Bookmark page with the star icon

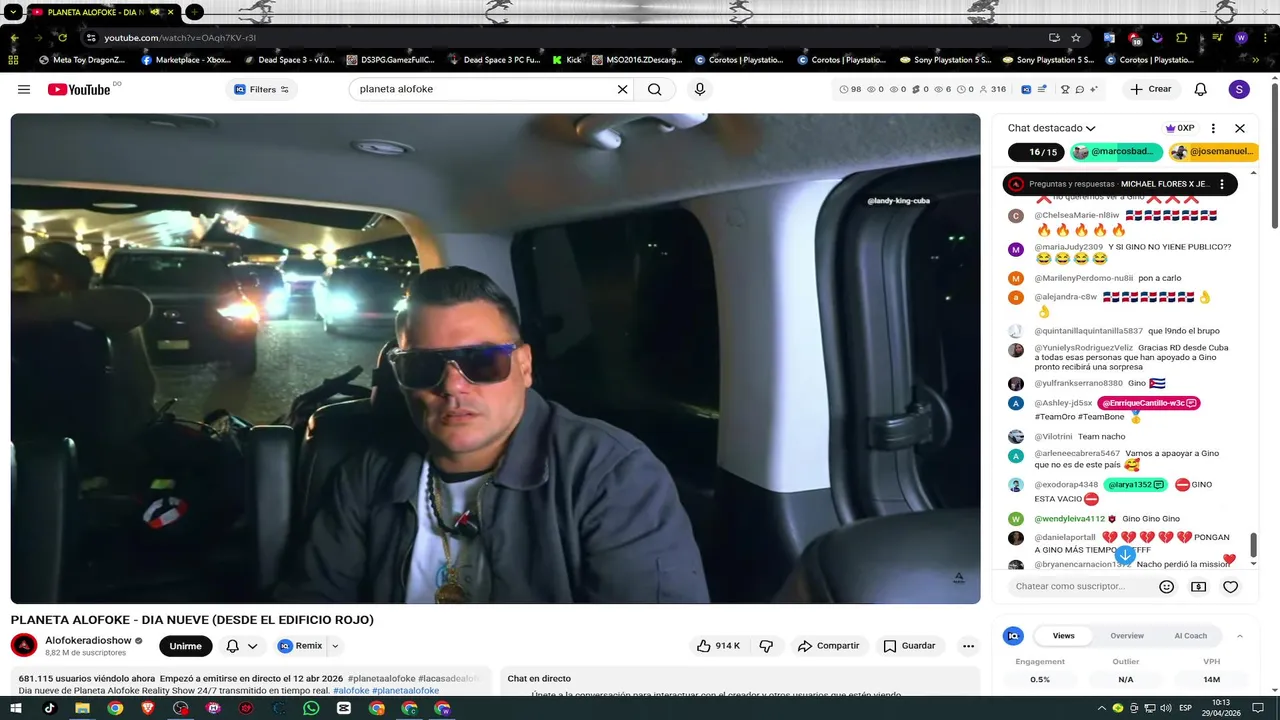tap(1076, 38)
